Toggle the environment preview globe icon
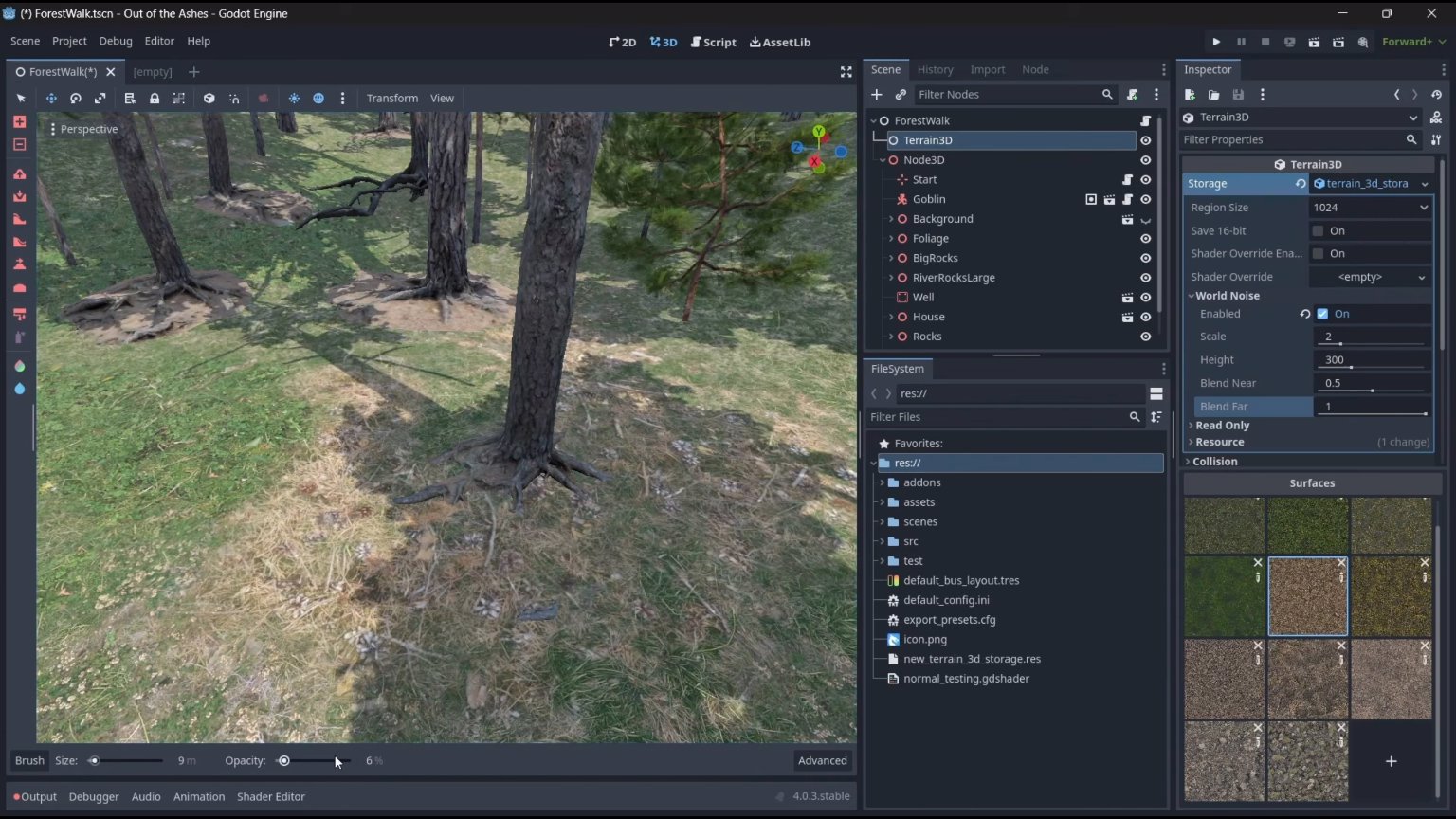The width and height of the screenshot is (1456, 819). coord(318,99)
